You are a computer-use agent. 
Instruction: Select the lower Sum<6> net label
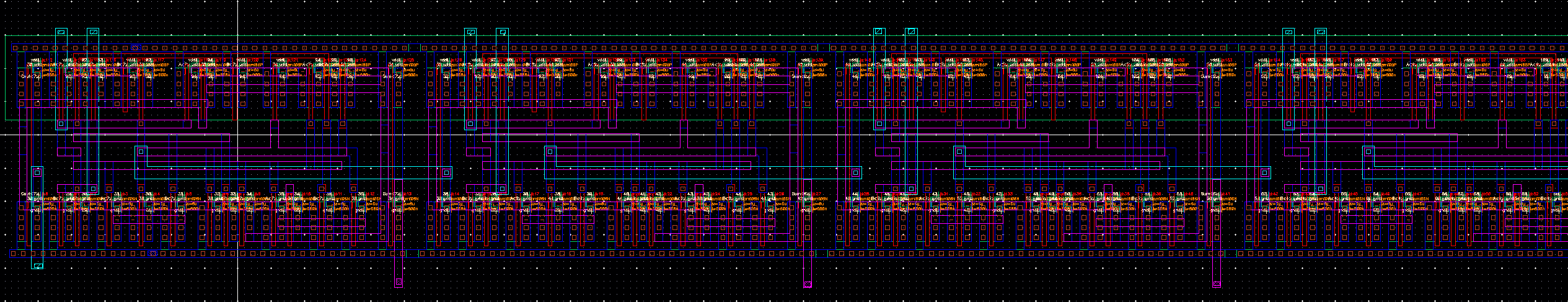pos(801,194)
